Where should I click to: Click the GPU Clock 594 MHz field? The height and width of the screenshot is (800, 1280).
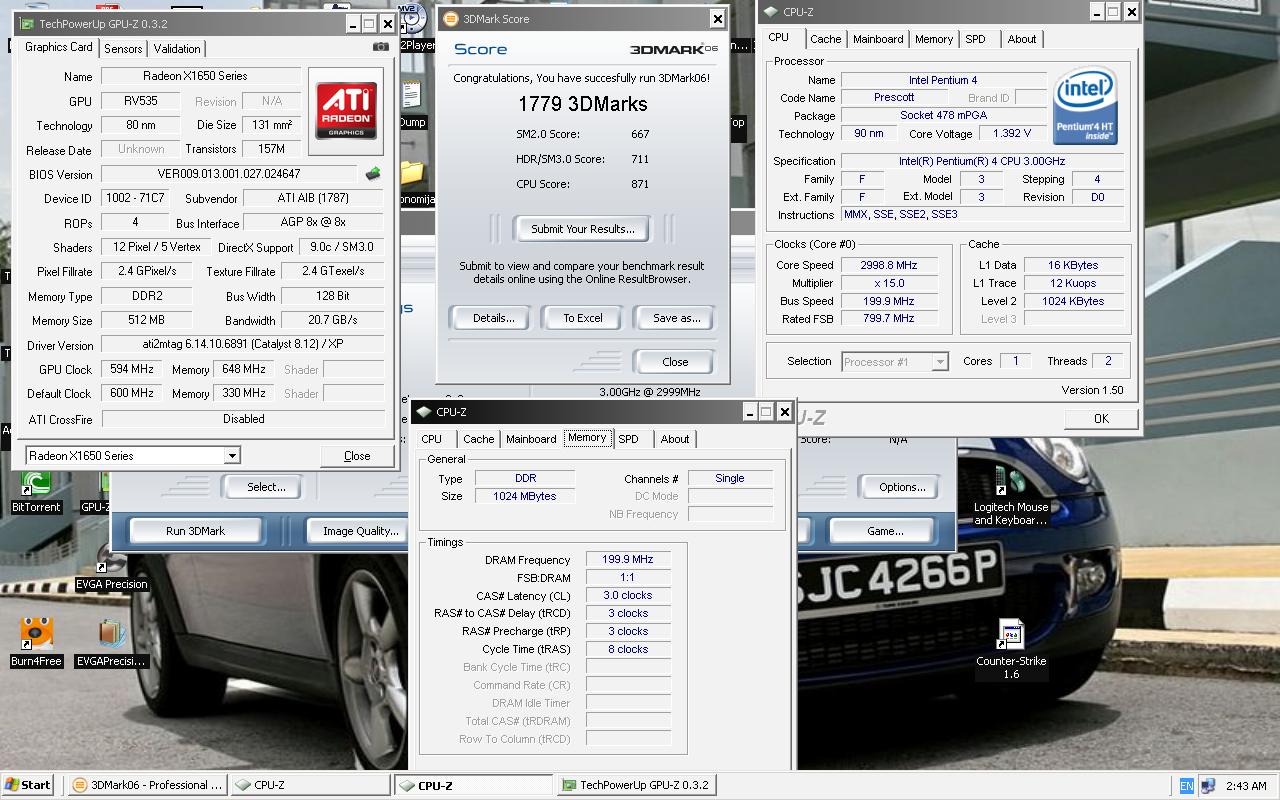coord(132,369)
